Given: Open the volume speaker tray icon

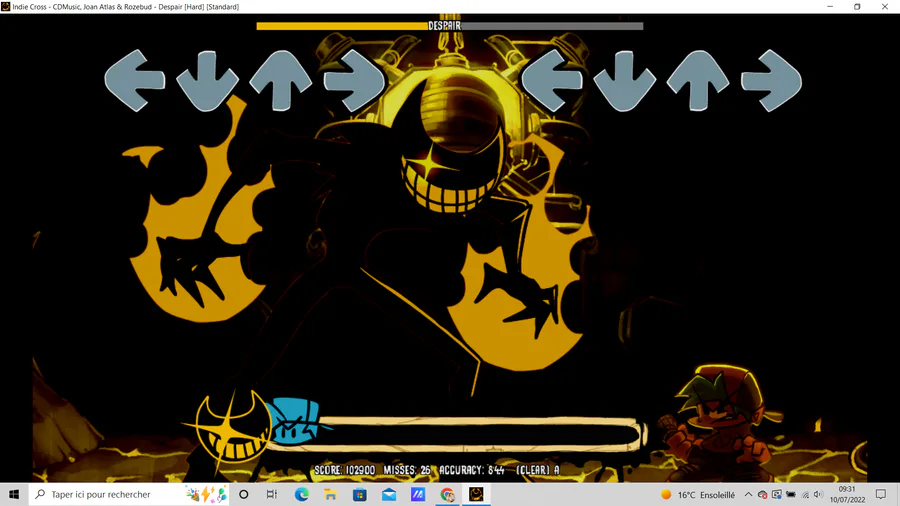Looking at the screenshot, I should pos(819,495).
